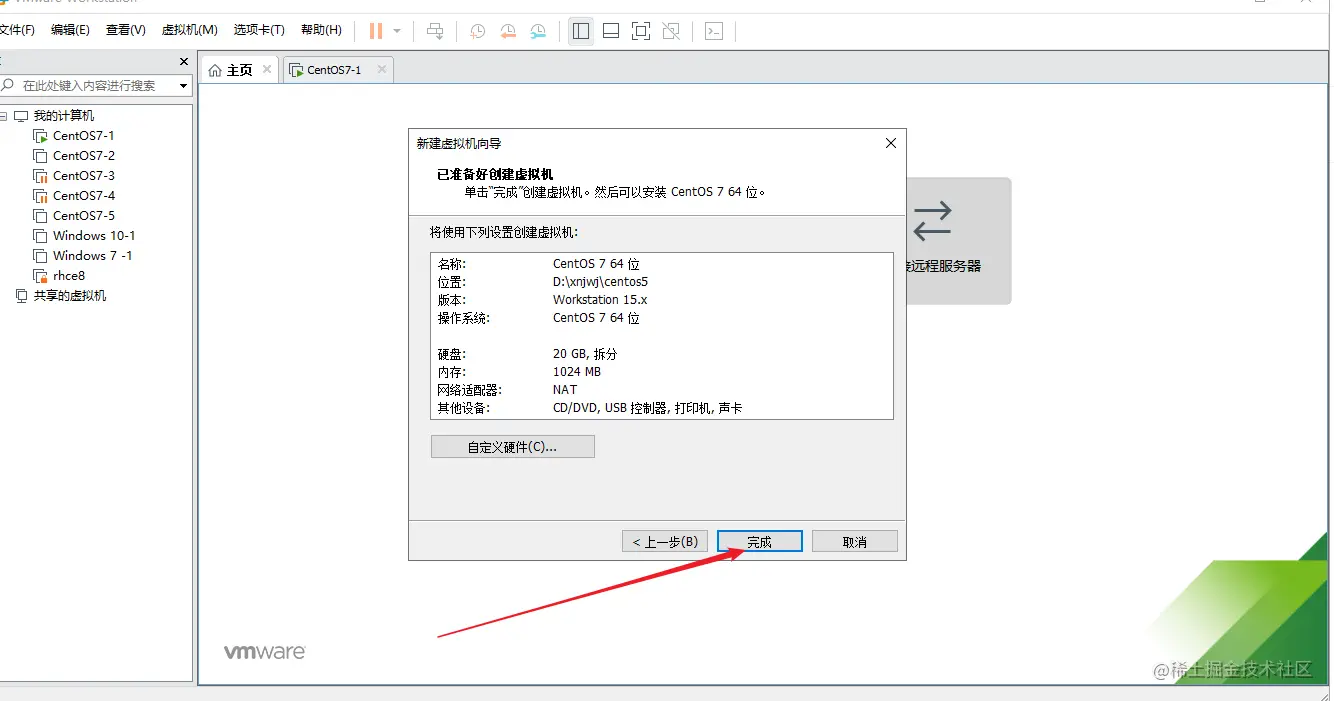Select CentOS7-5 in the library tree
Viewport: 1334px width, 701px height.
pos(84,216)
